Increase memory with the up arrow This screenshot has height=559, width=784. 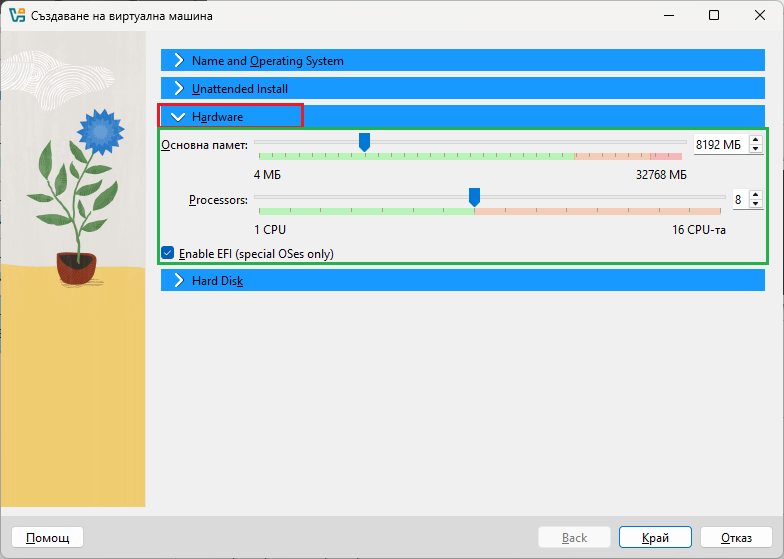756,140
